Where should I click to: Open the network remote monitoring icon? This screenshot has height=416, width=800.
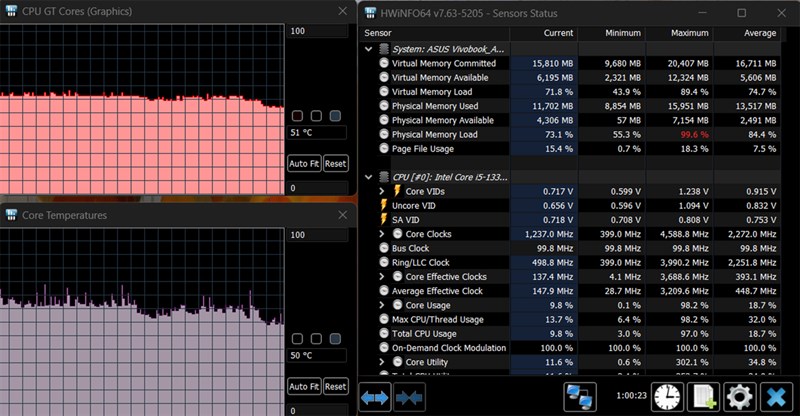coord(580,395)
